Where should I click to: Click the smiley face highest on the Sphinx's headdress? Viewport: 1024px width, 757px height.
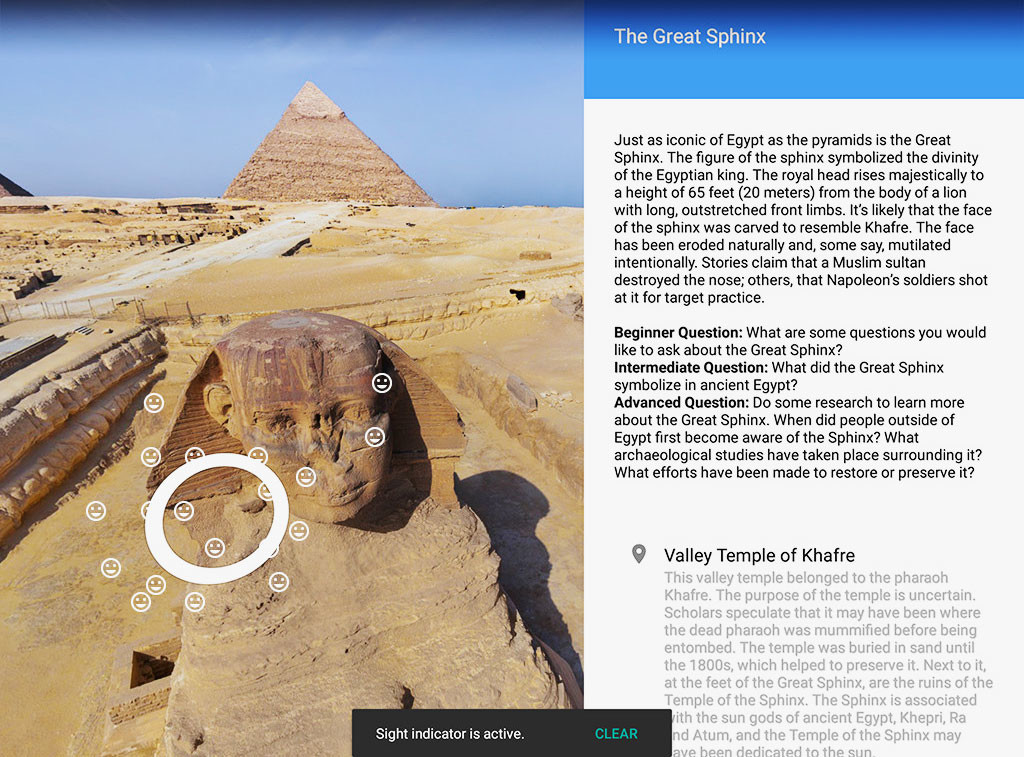coord(382,383)
